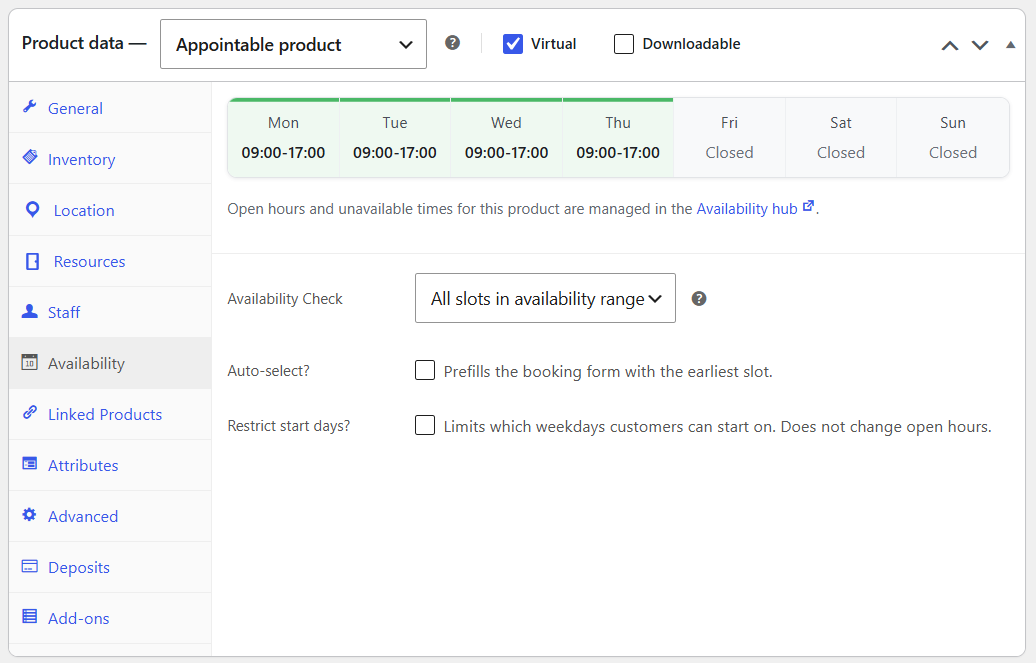
Task: Click the external link icon after Availability hub
Action: [808, 206]
